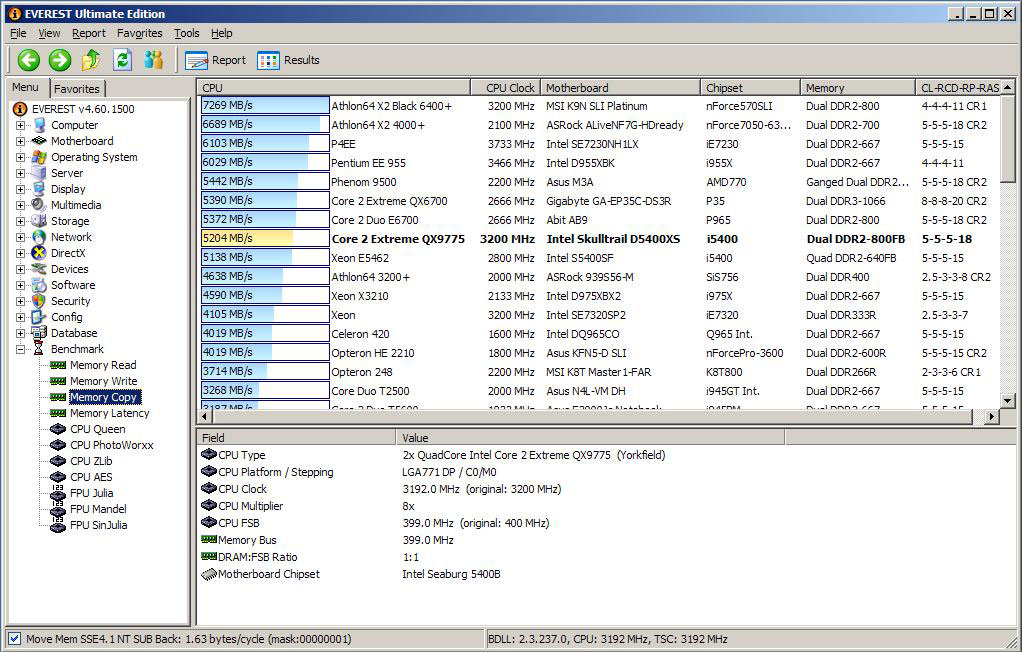Open the Results toolbar button
The height and width of the screenshot is (652, 1022).
288,60
